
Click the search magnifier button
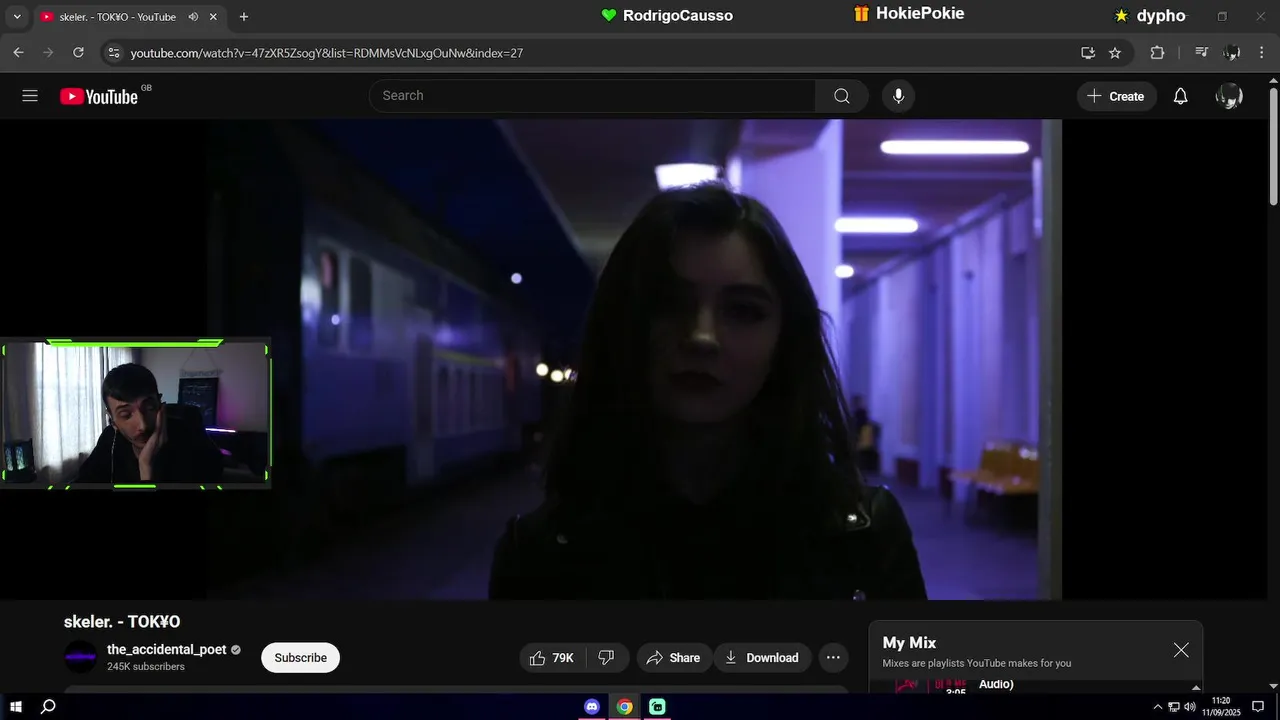coord(842,96)
